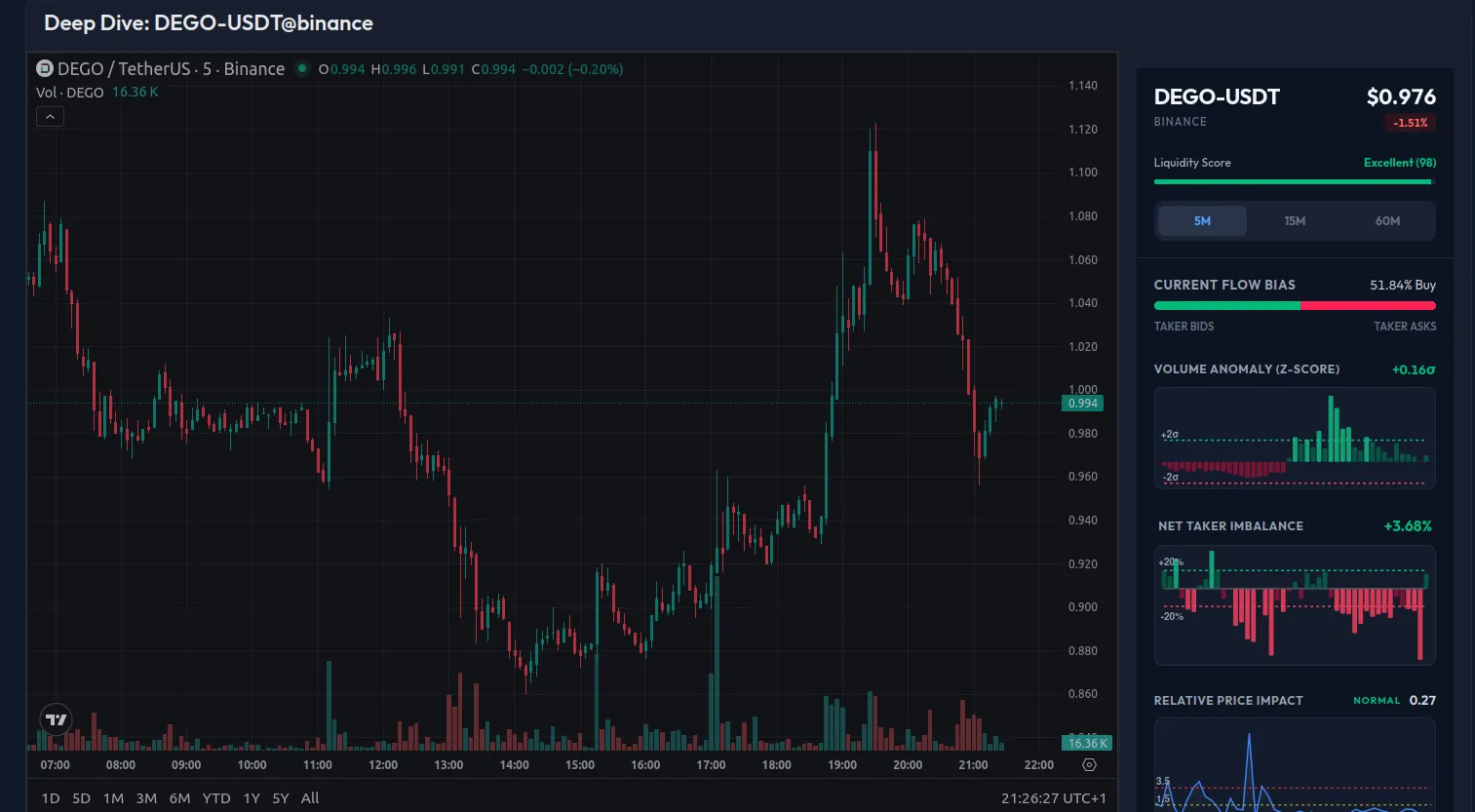This screenshot has height=812, width=1475.
Task: Click the YTD range button
Action: [x=215, y=797]
